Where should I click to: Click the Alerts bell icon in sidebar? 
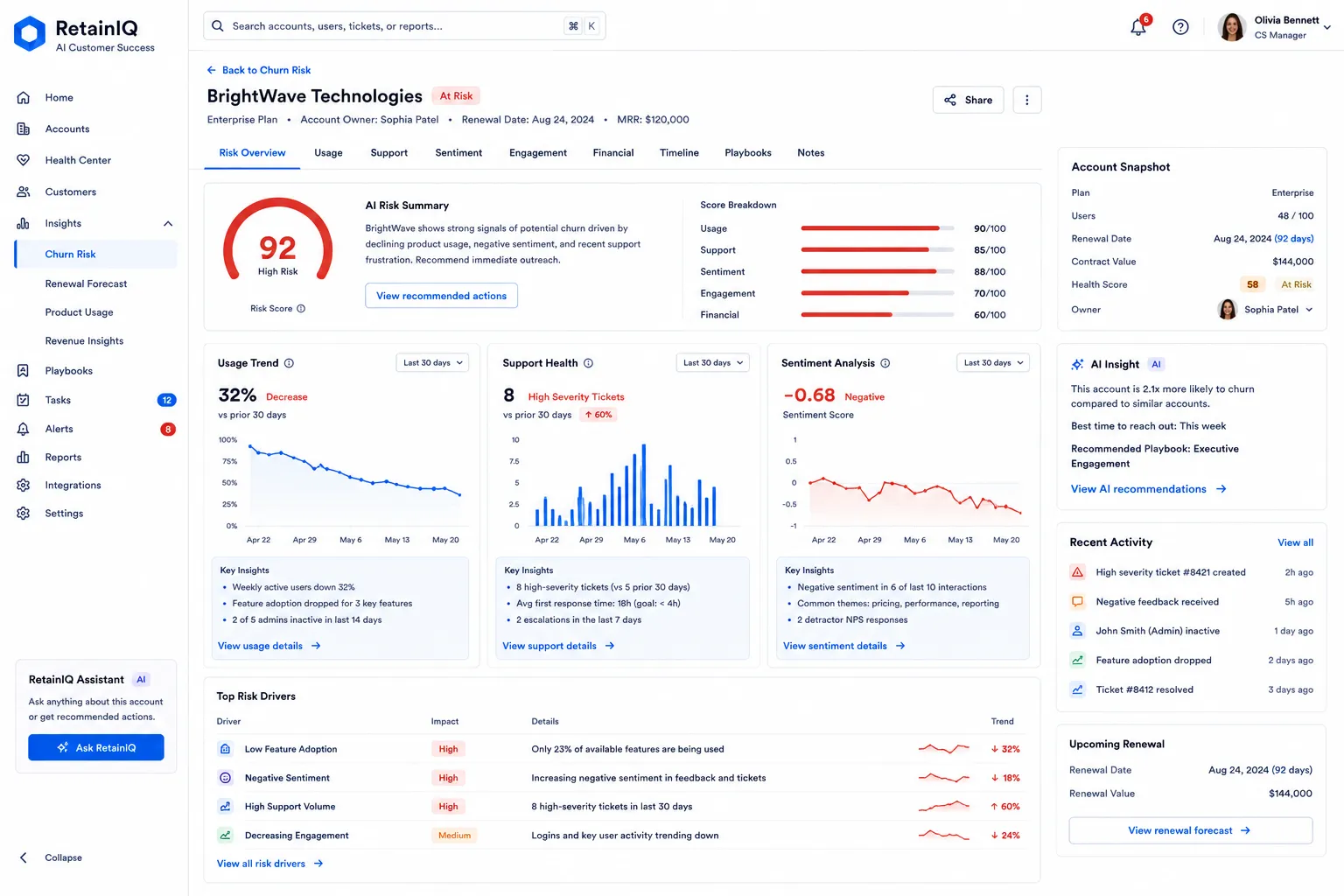click(x=24, y=429)
